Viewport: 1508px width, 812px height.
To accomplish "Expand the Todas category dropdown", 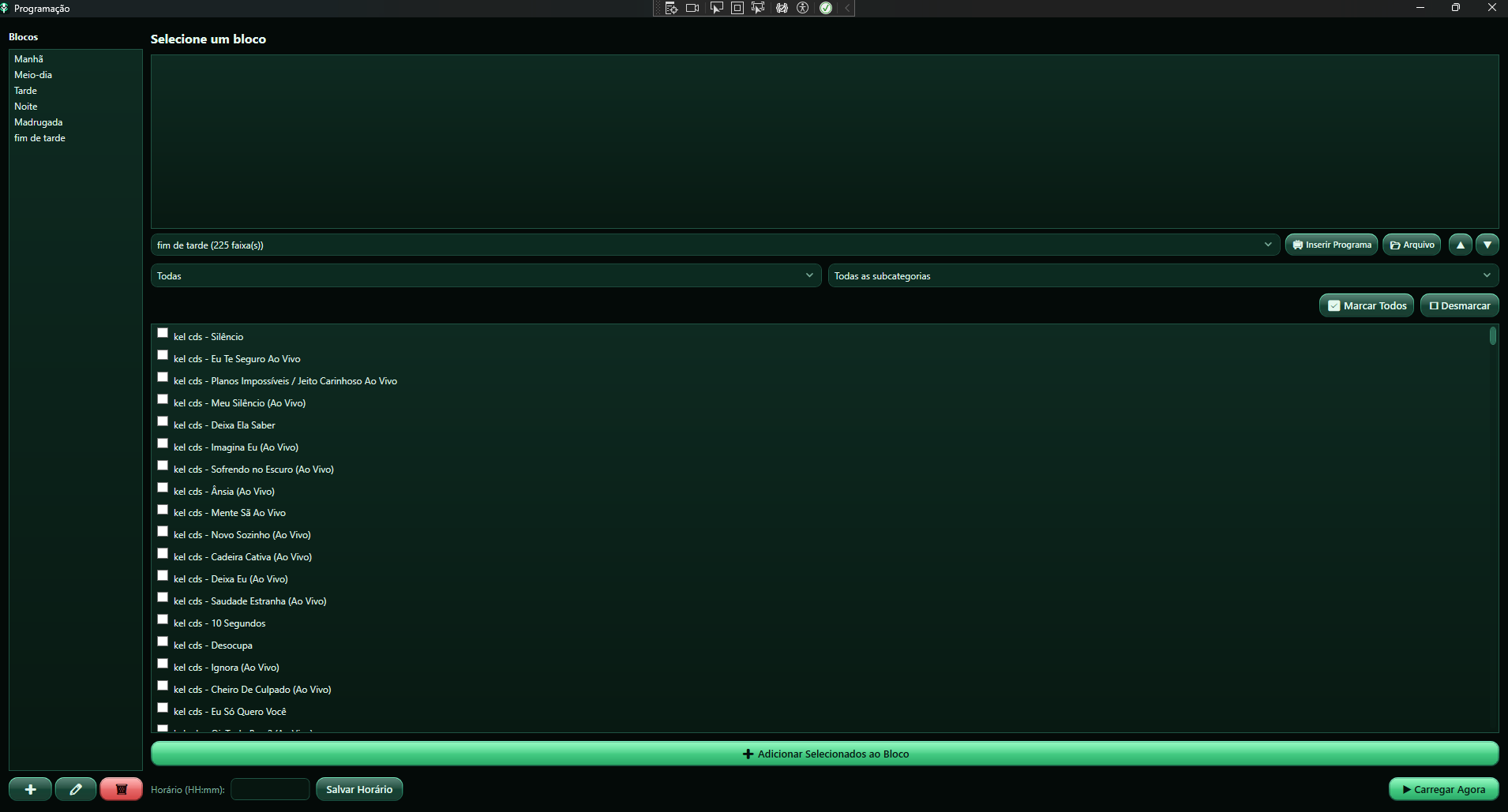I will click(x=486, y=275).
